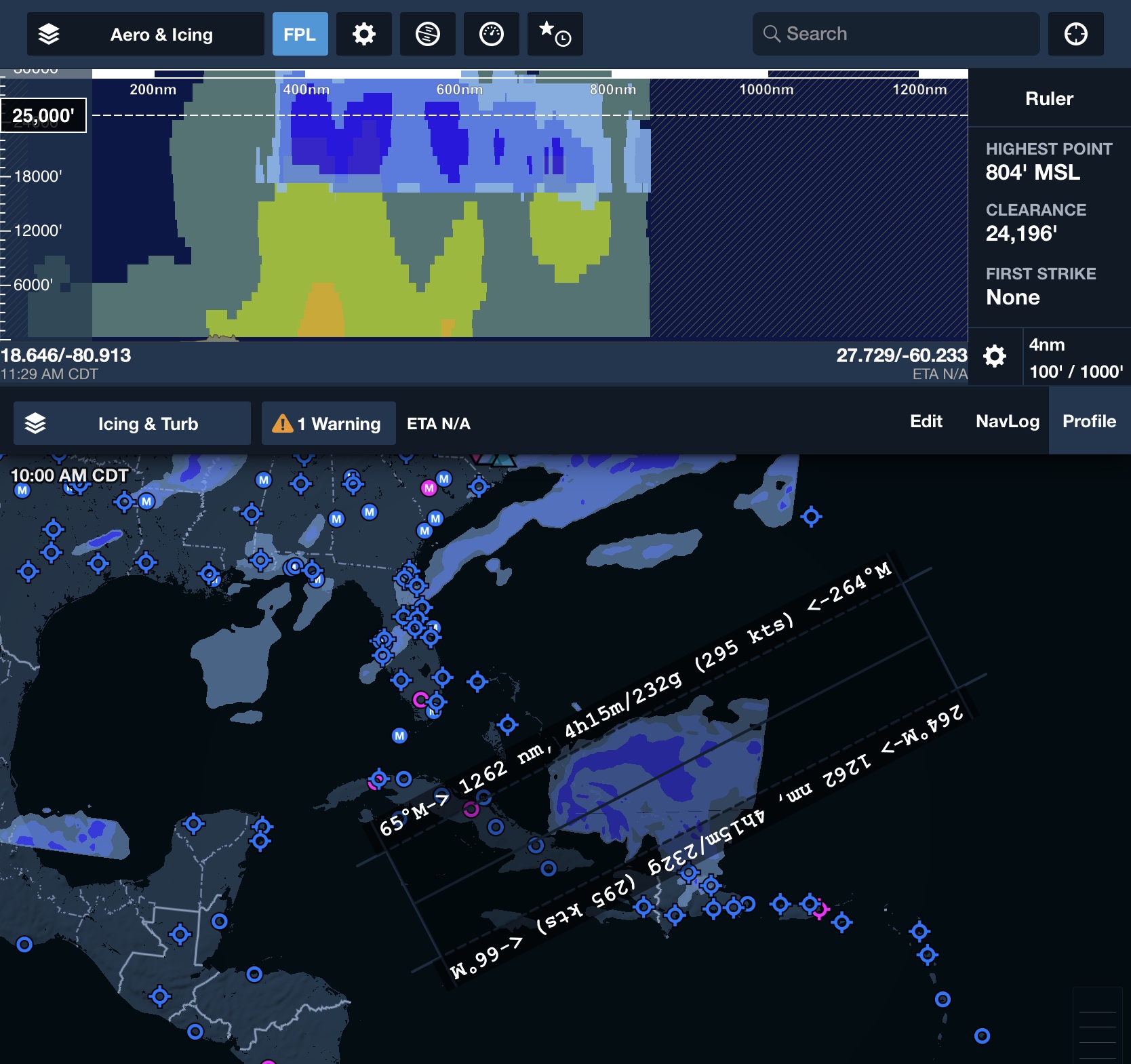Open the 25,000' altitude selector

tap(43, 114)
